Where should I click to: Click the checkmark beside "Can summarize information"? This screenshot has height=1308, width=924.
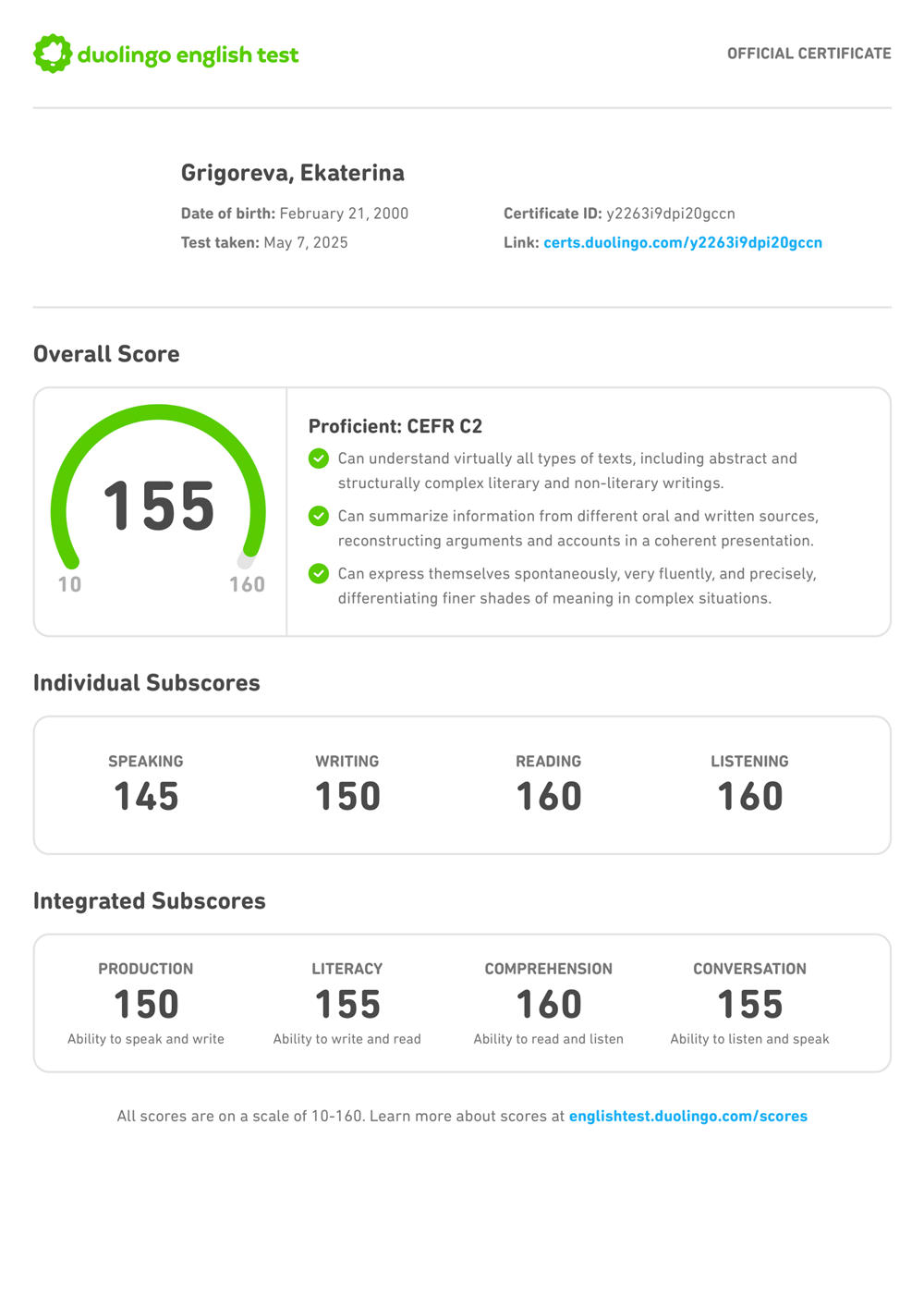click(319, 516)
